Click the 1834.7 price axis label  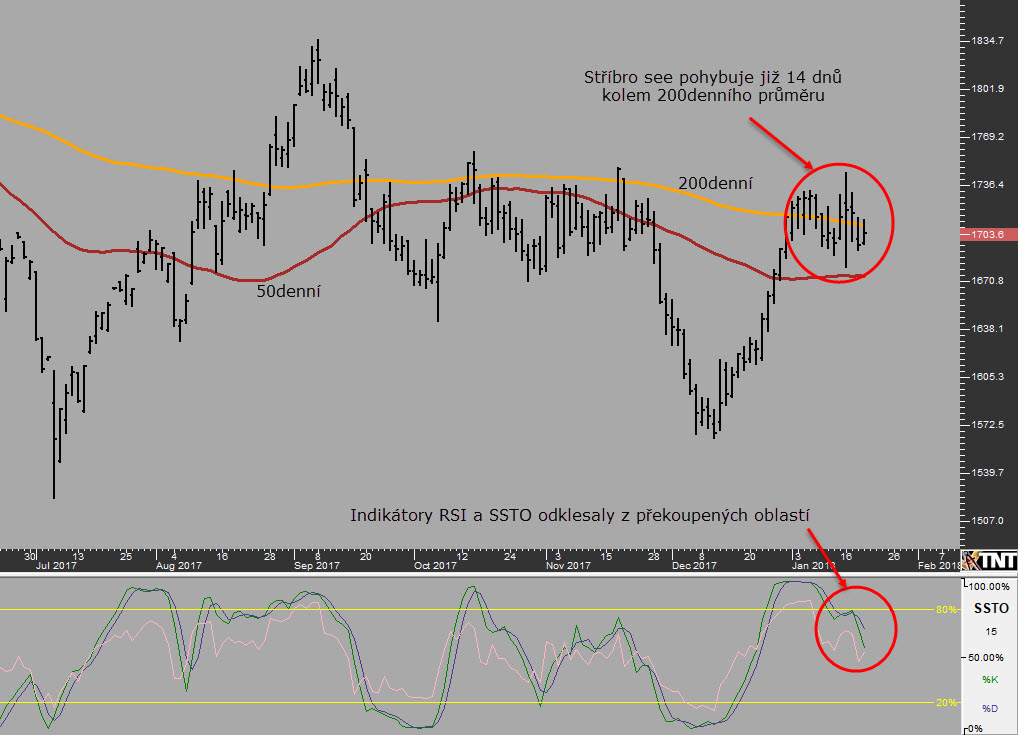pos(987,41)
